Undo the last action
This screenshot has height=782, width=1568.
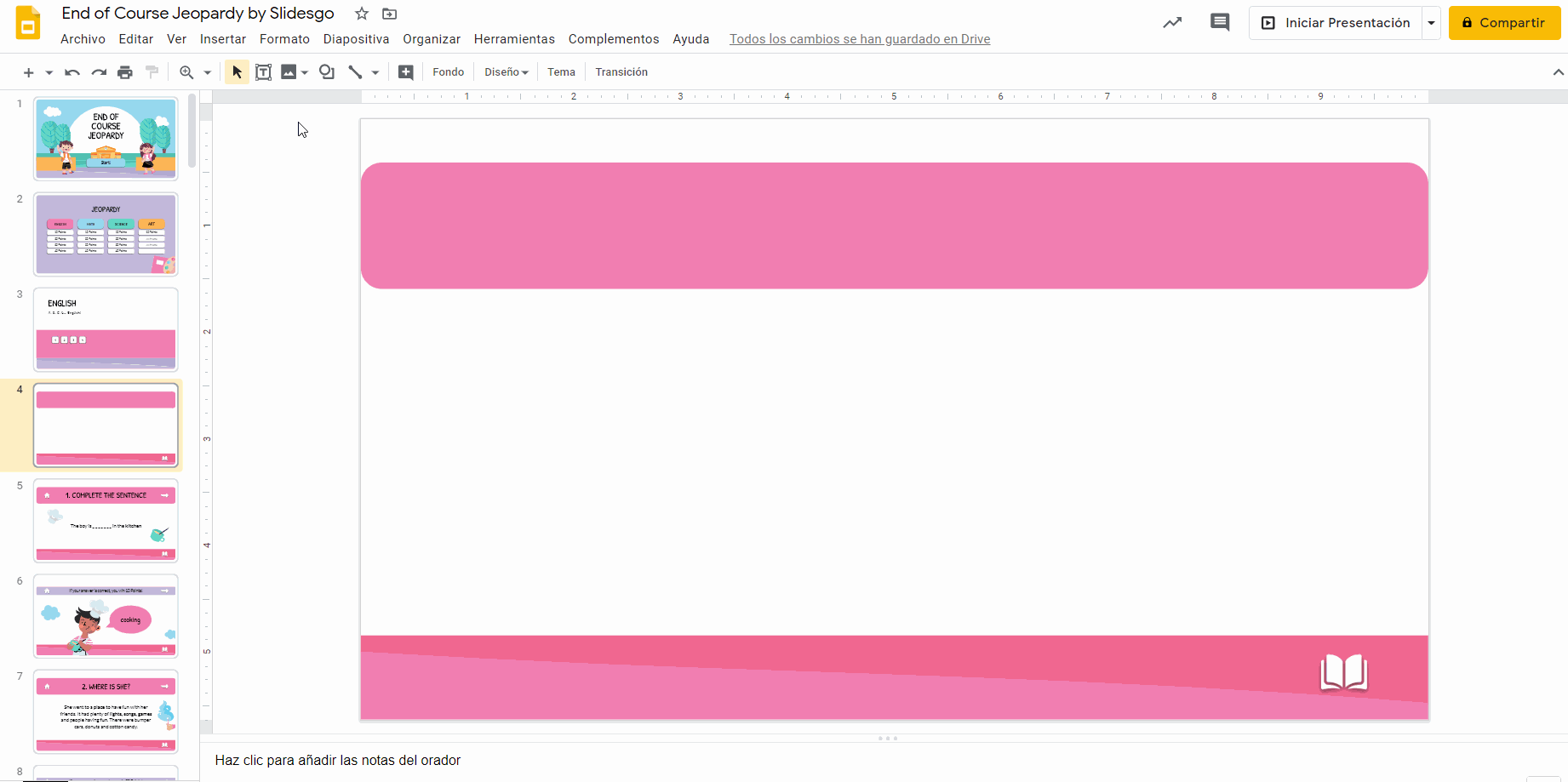(x=72, y=72)
